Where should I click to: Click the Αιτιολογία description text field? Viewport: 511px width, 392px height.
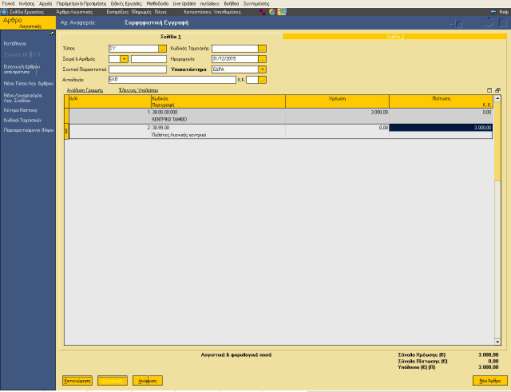172,80
